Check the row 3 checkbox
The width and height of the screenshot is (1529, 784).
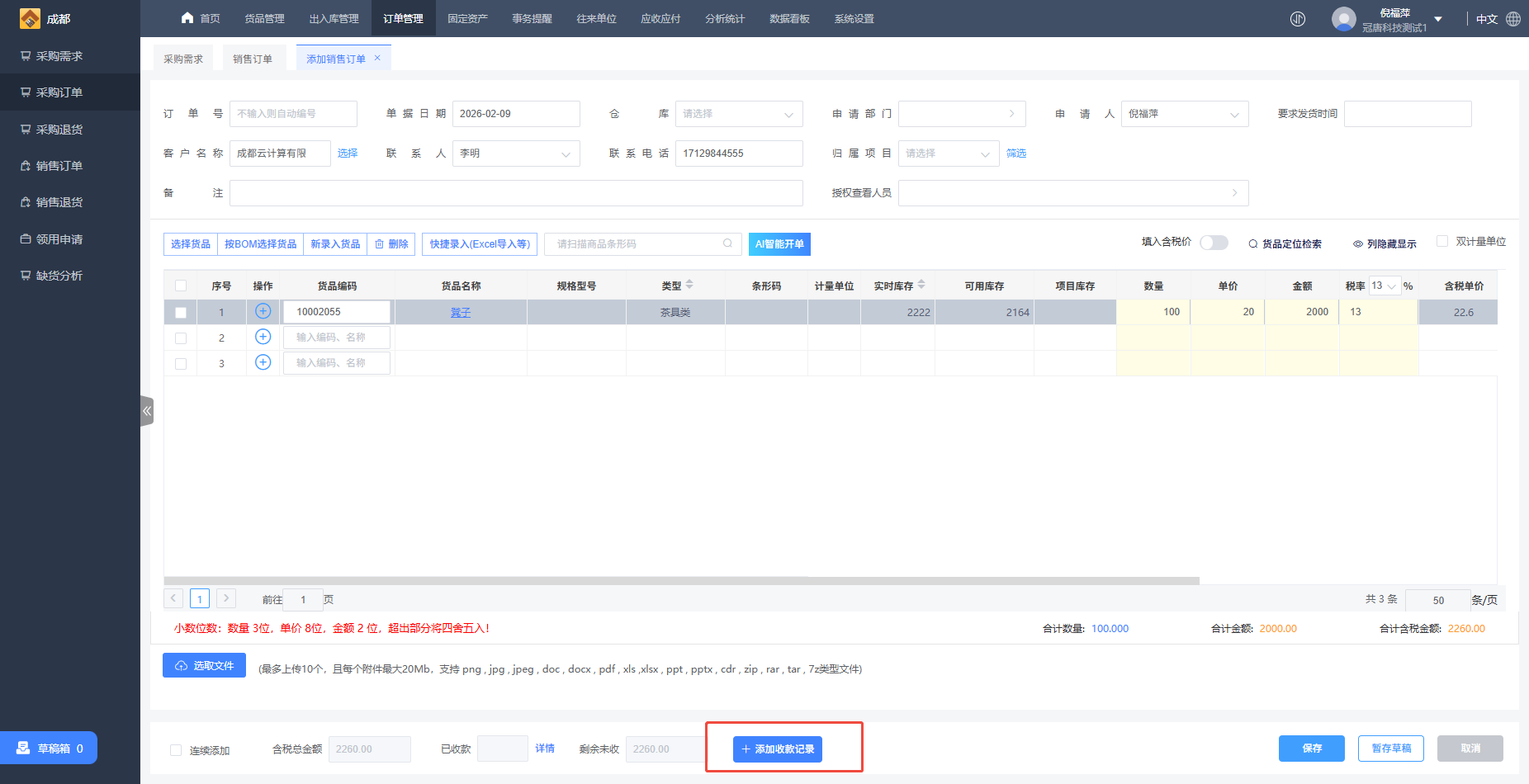click(x=181, y=364)
